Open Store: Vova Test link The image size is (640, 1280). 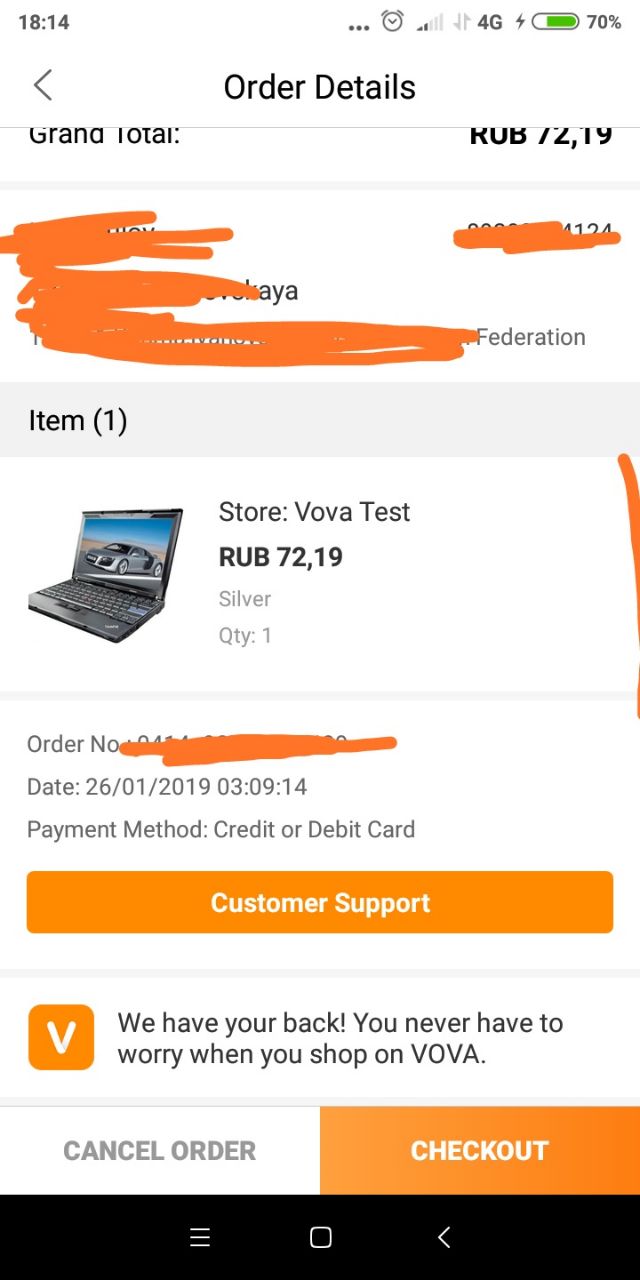(314, 512)
